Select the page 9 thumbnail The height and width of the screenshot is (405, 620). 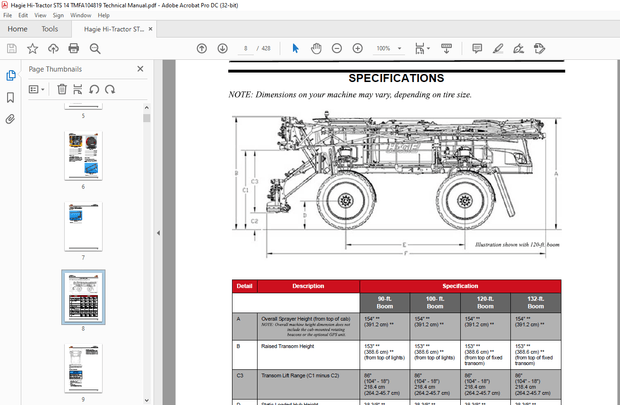(83, 368)
